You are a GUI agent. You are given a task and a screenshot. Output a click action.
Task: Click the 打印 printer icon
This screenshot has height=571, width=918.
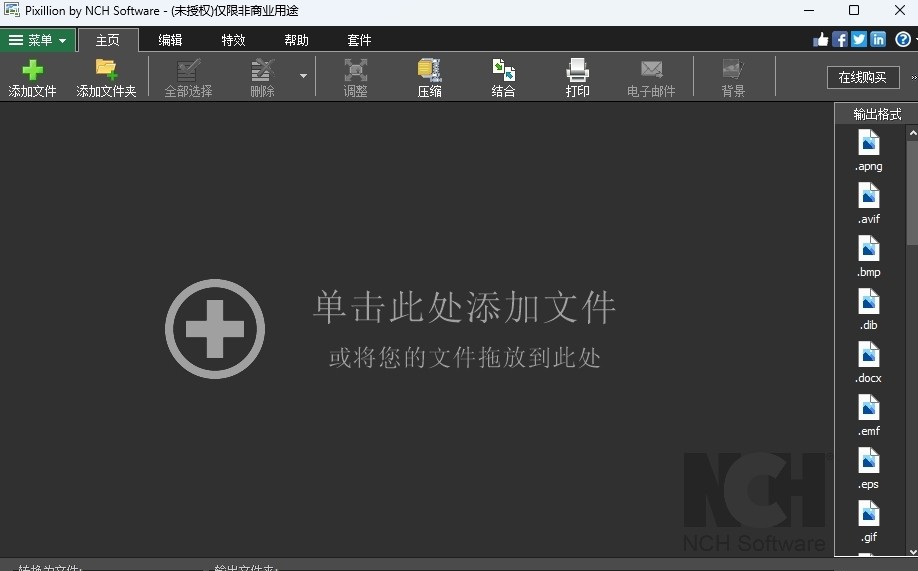coord(577,70)
